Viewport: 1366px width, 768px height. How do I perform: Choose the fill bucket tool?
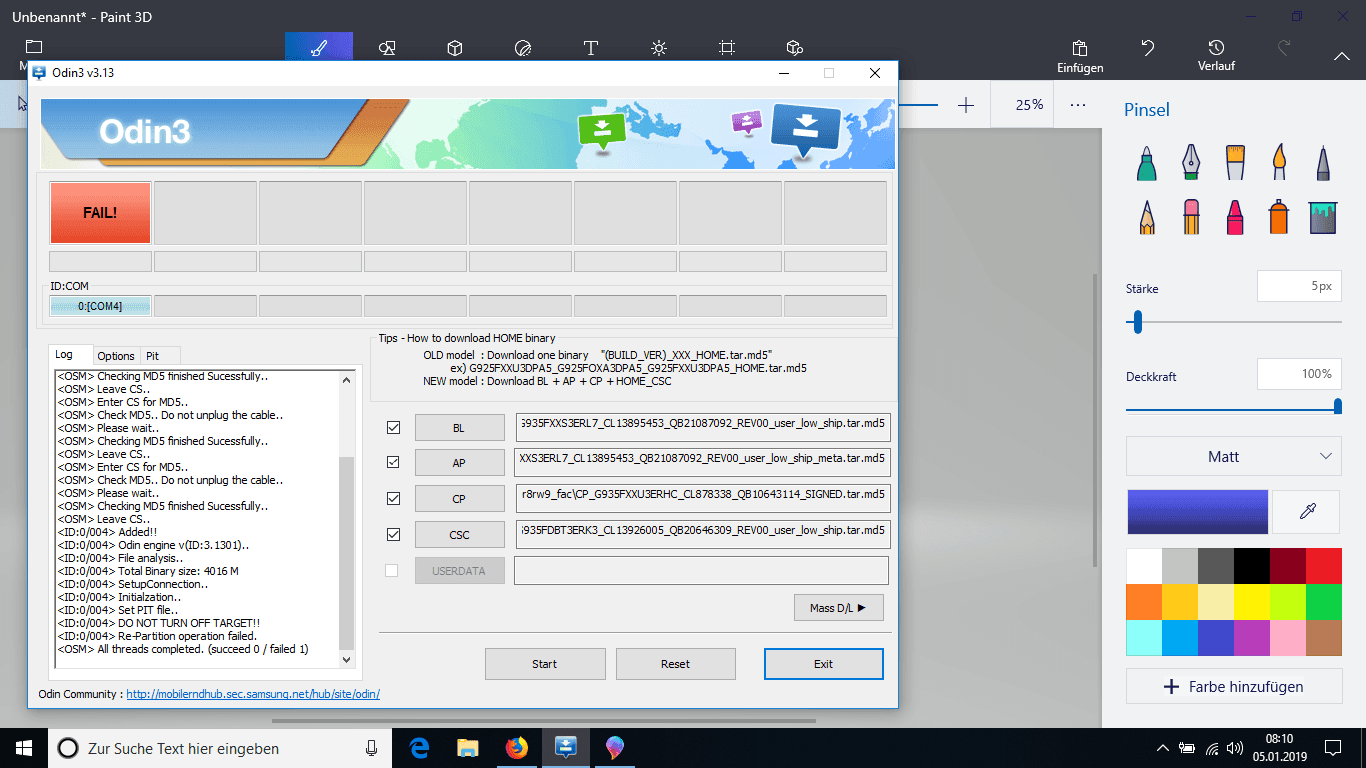(x=1323, y=216)
